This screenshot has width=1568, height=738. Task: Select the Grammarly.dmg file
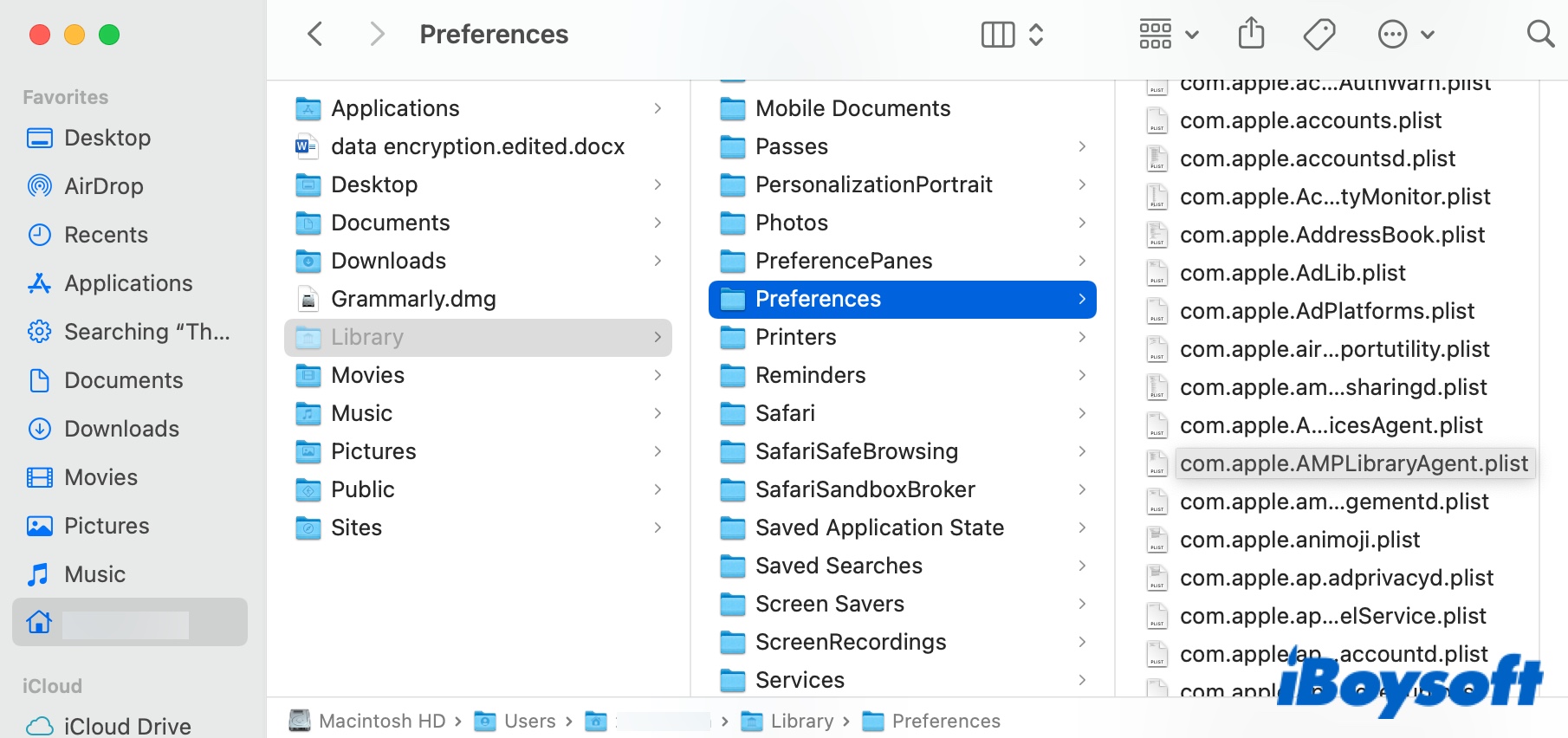click(x=413, y=299)
